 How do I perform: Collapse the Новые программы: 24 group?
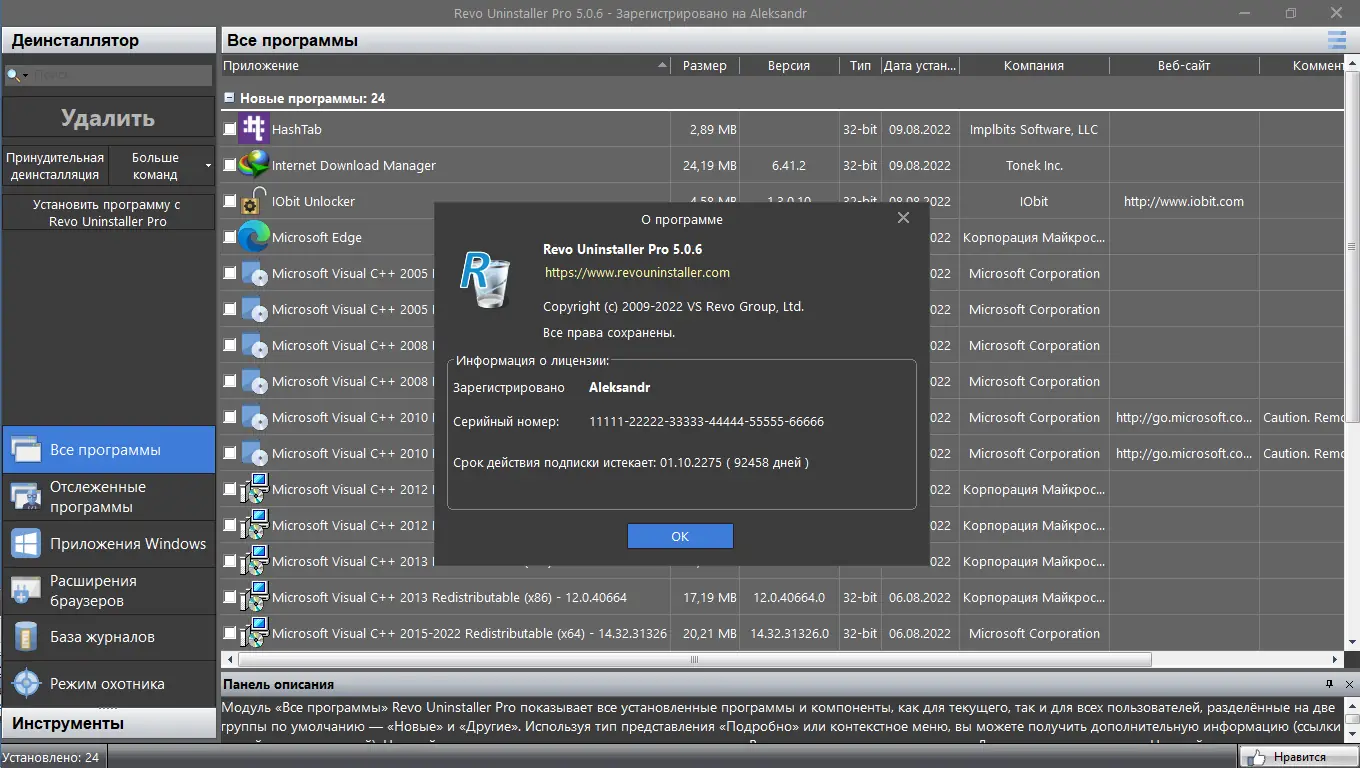click(229, 98)
